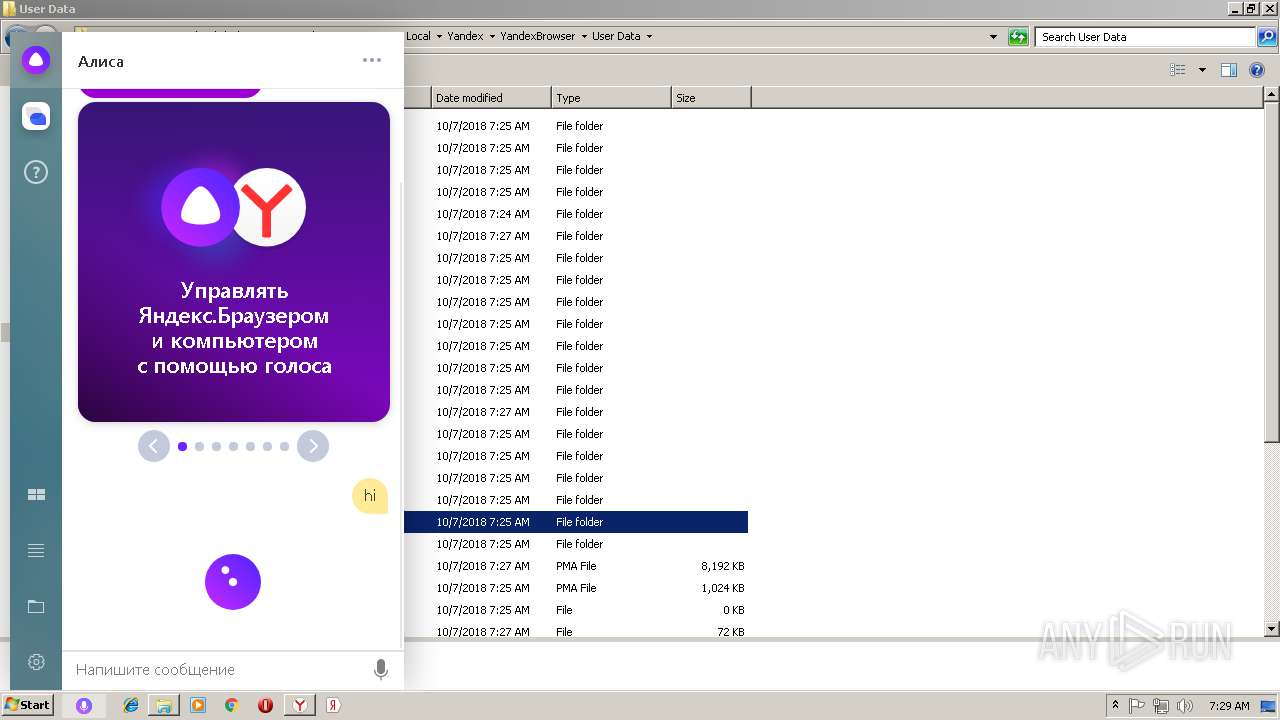Expand the dropdown arrow after Yandex
Viewport: 1280px width, 720px height.
492,37
